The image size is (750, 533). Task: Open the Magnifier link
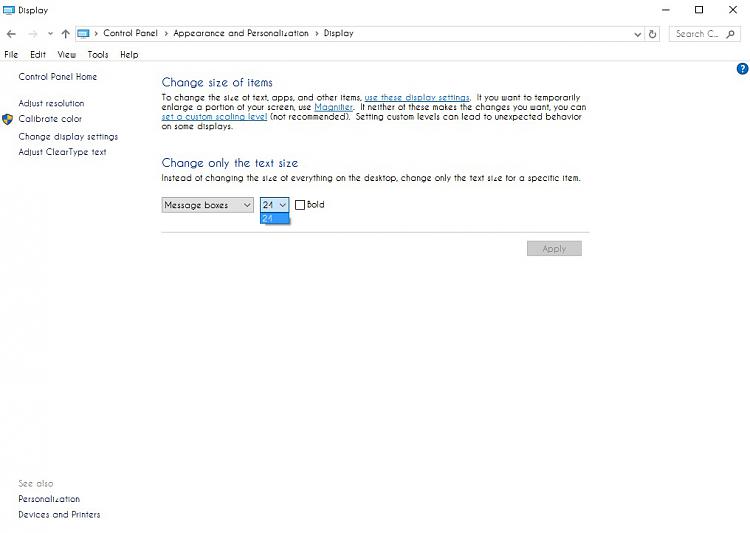point(333,107)
